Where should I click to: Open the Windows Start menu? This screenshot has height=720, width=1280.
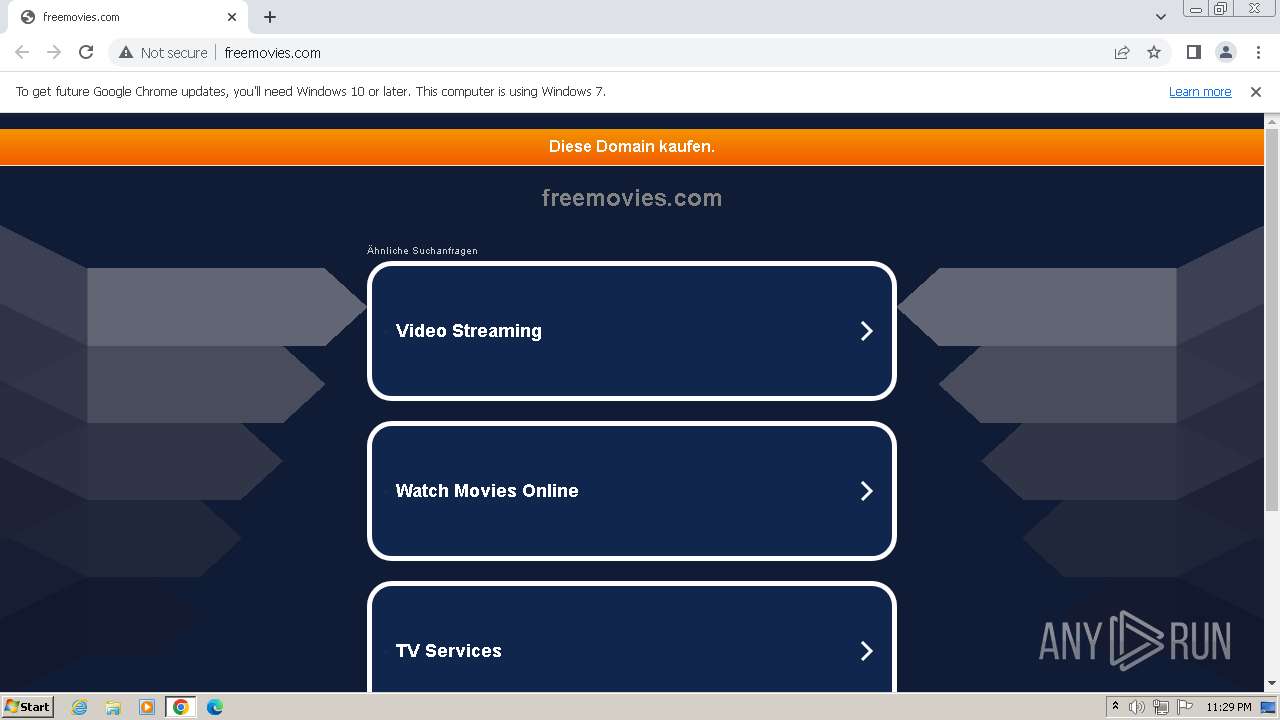click(x=28, y=706)
